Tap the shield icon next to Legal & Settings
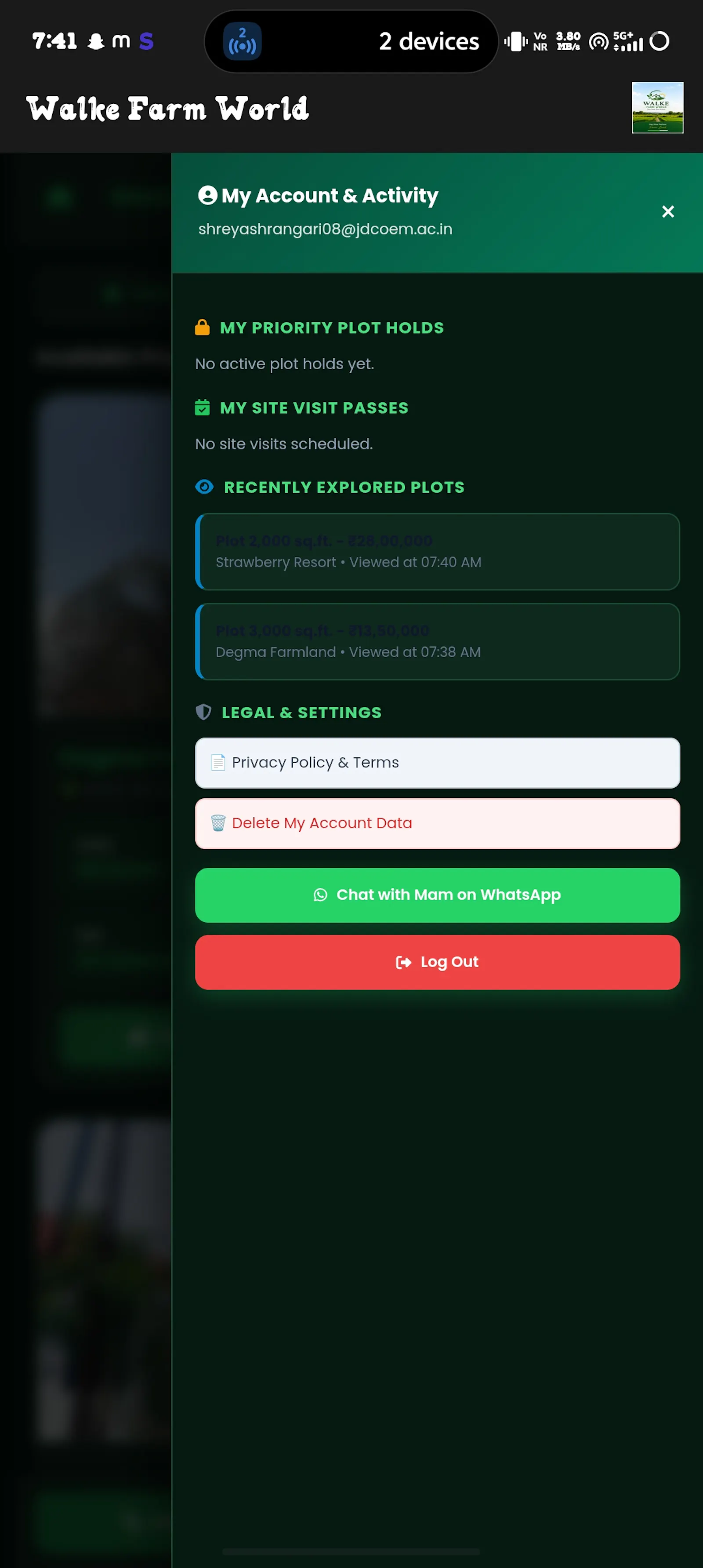Screen dimensions: 703x1568 (x=203, y=712)
